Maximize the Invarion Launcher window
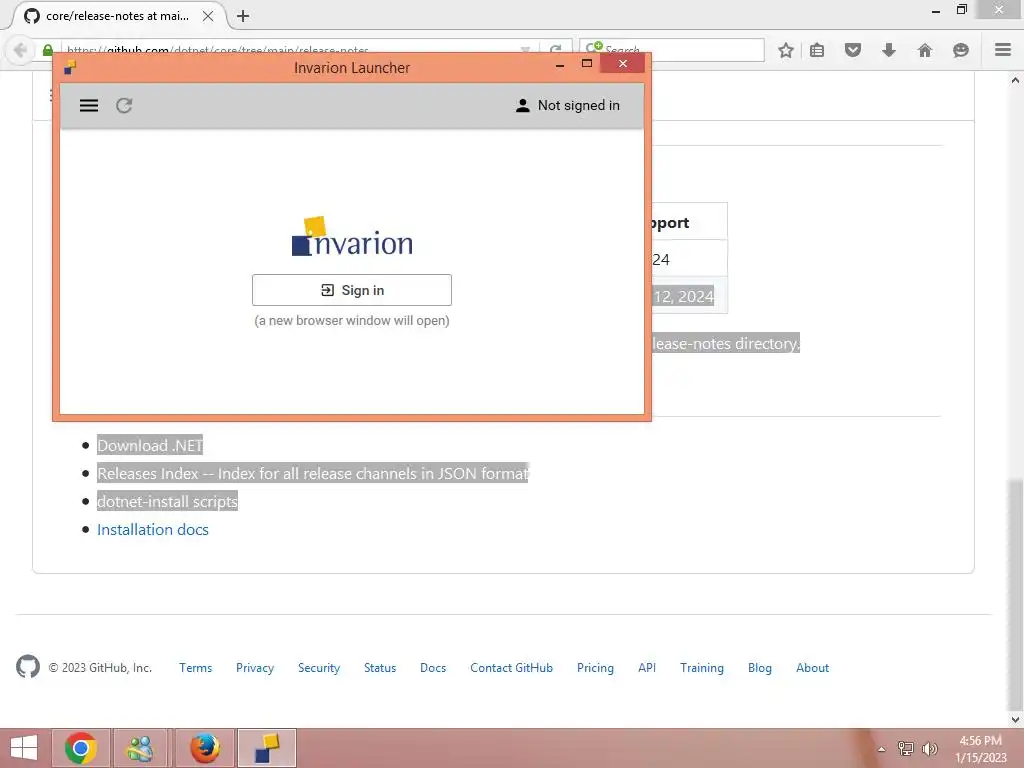The width and height of the screenshot is (1024, 768). 586,64
